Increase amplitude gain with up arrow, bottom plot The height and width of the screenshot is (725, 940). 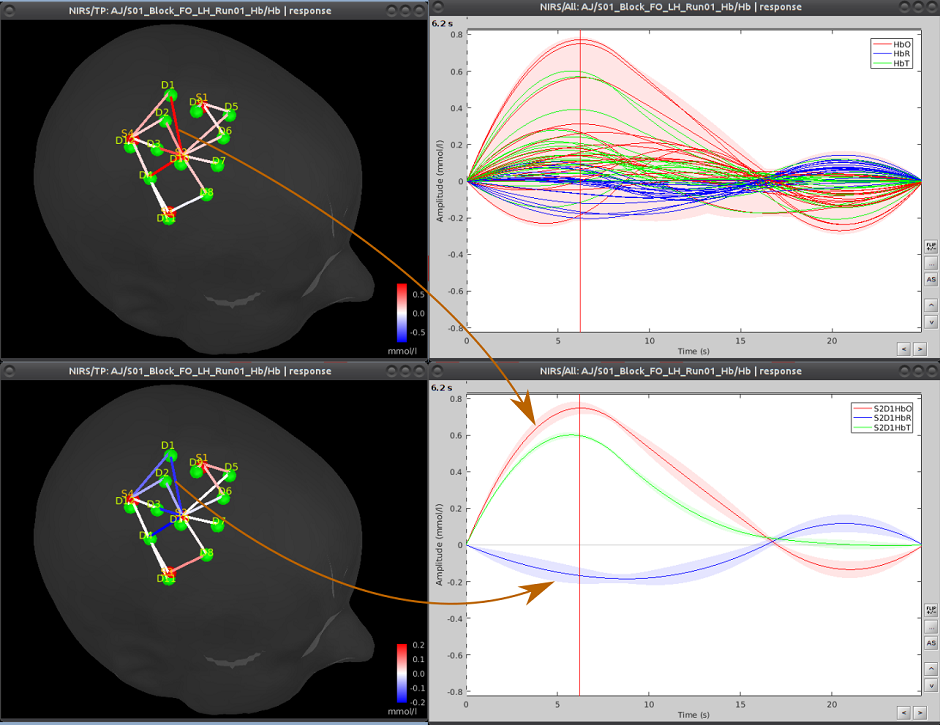pos(930,669)
